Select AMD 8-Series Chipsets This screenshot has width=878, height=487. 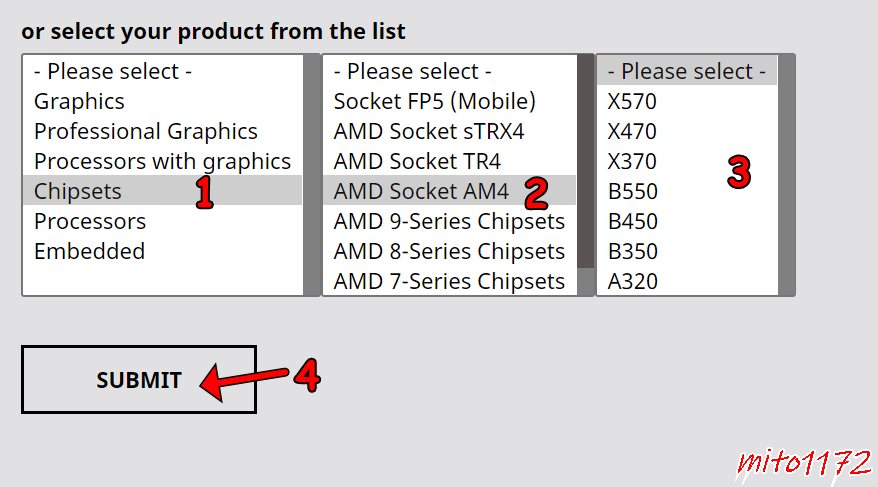pos(450,251)
